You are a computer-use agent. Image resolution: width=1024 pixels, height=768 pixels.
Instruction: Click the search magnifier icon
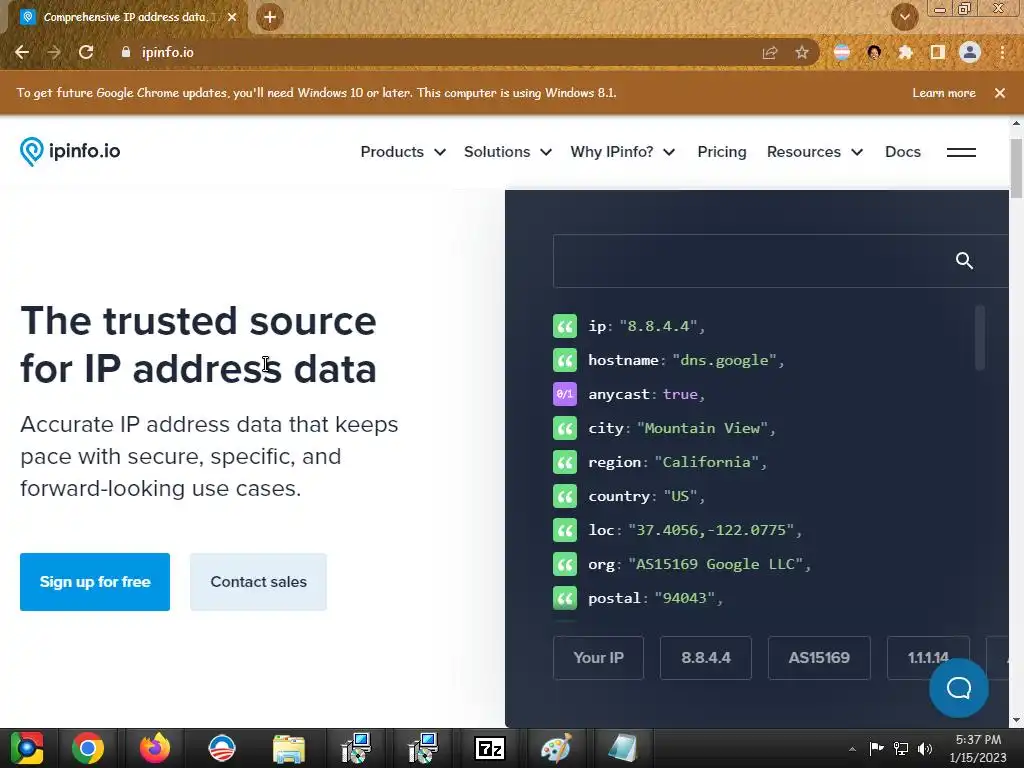point(964,261)
